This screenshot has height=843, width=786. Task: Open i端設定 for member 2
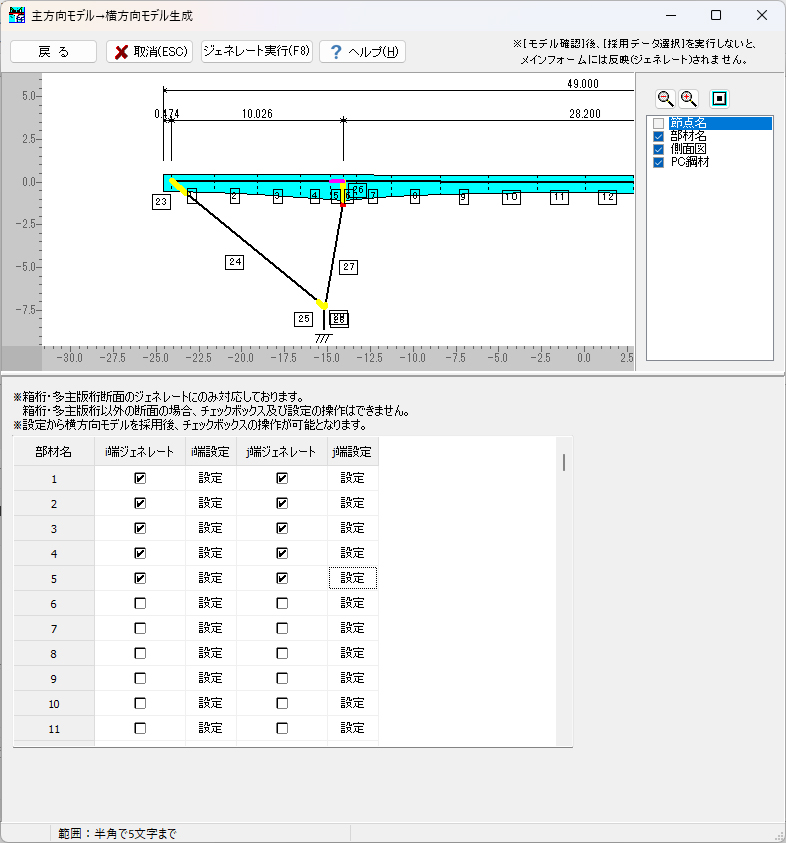210,503
